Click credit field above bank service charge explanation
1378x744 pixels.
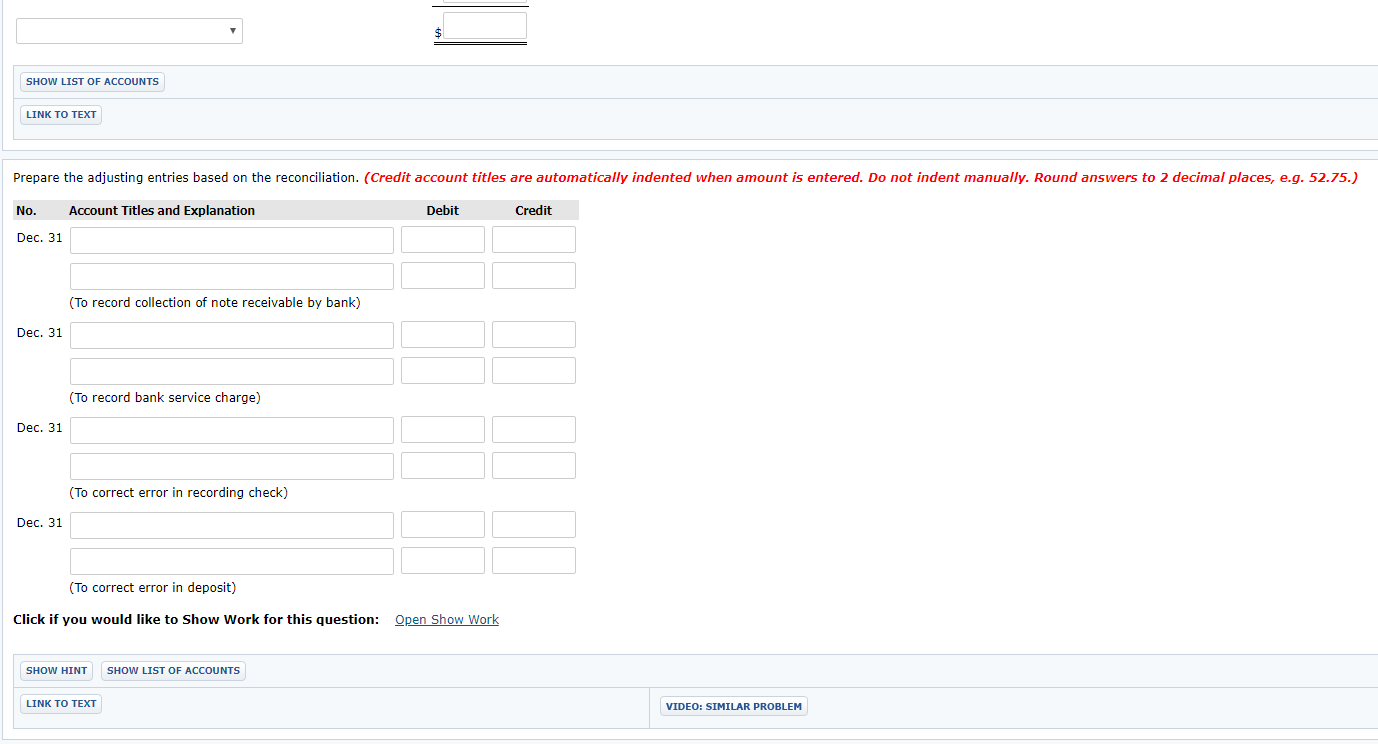pos(534,371)
